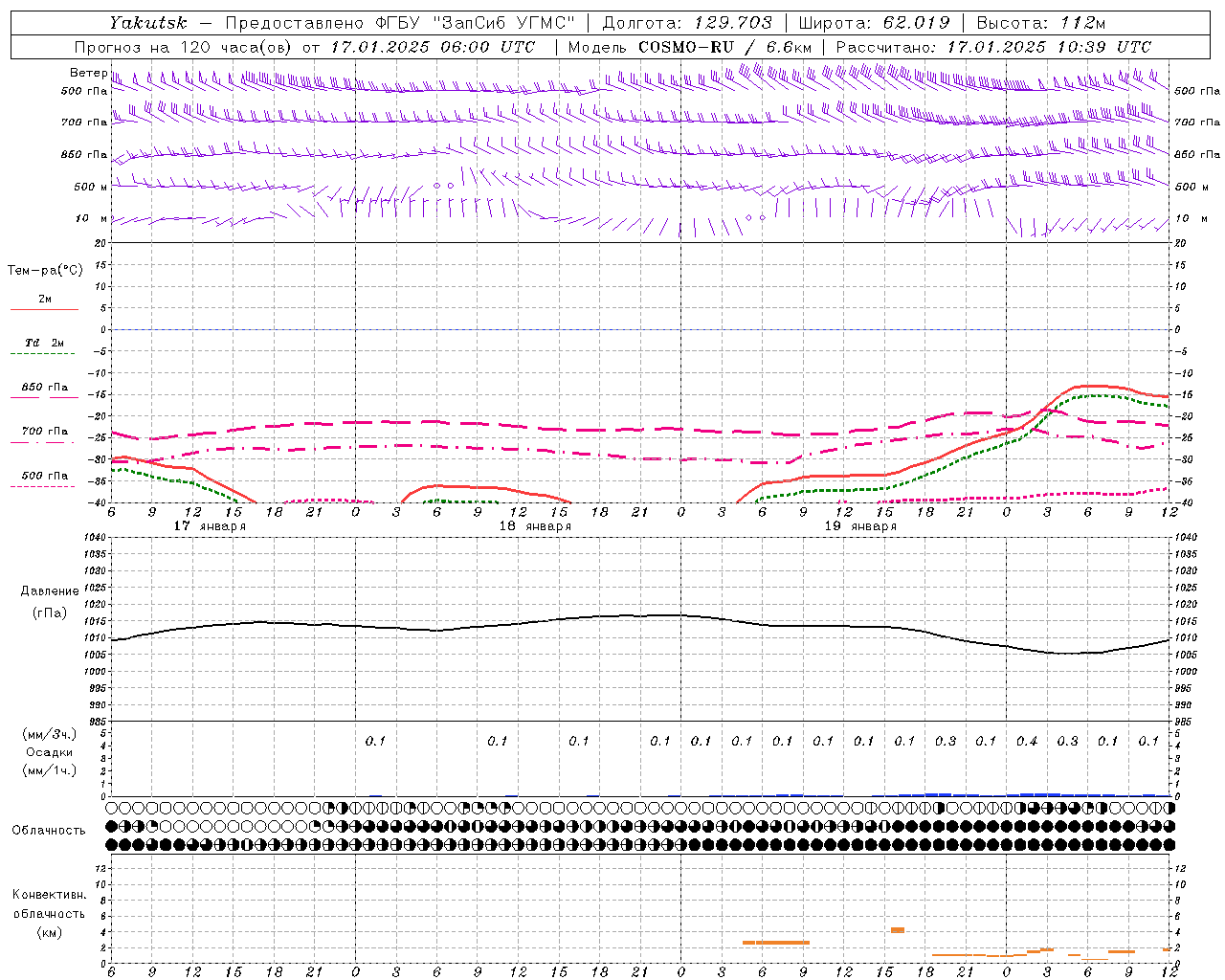
Task: Click the 18 января date label
Action: point(535,526)
